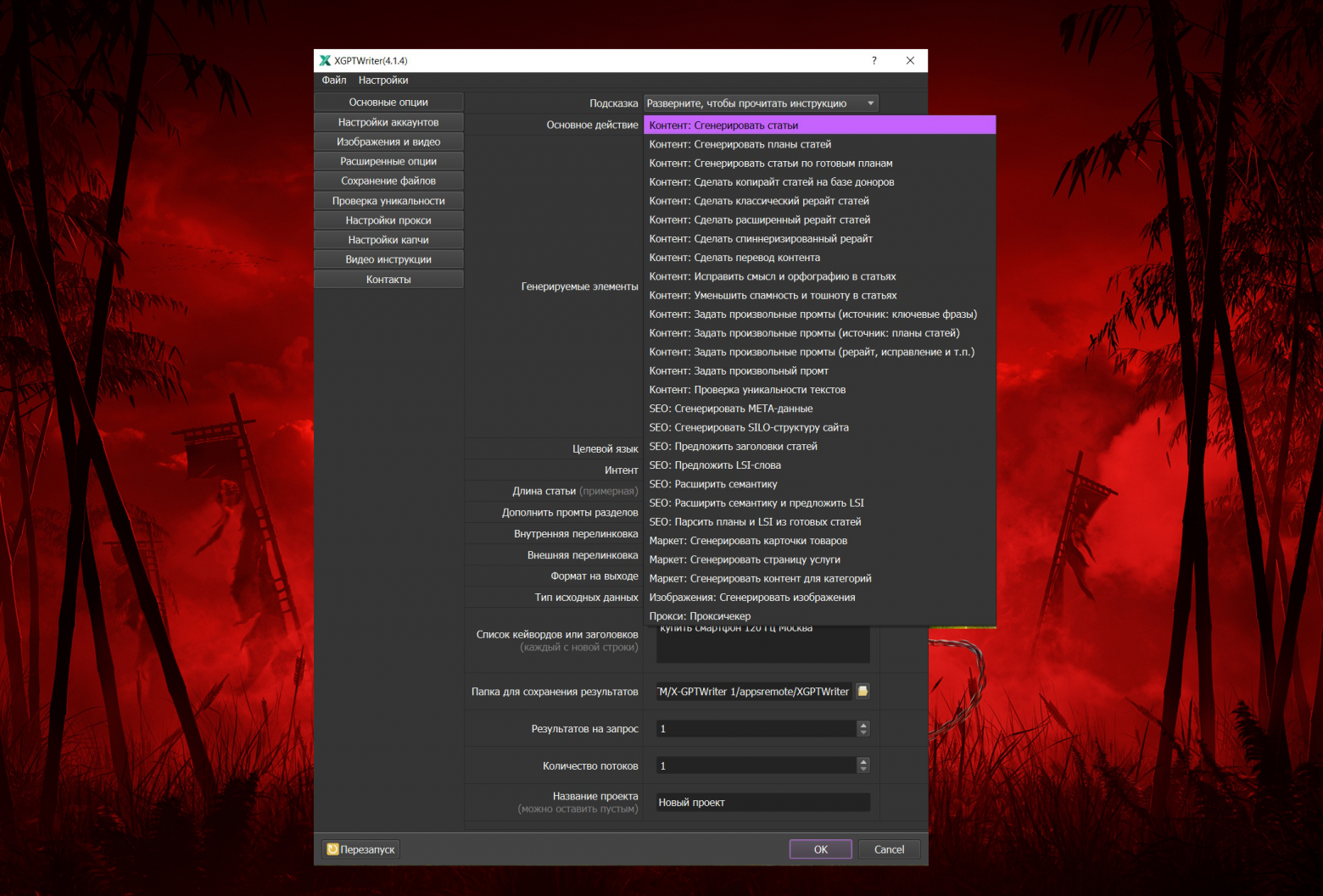Choose 'Маркет: Сгенерировать контент для категорий'

pyautogui.click(x=820, y=578)
